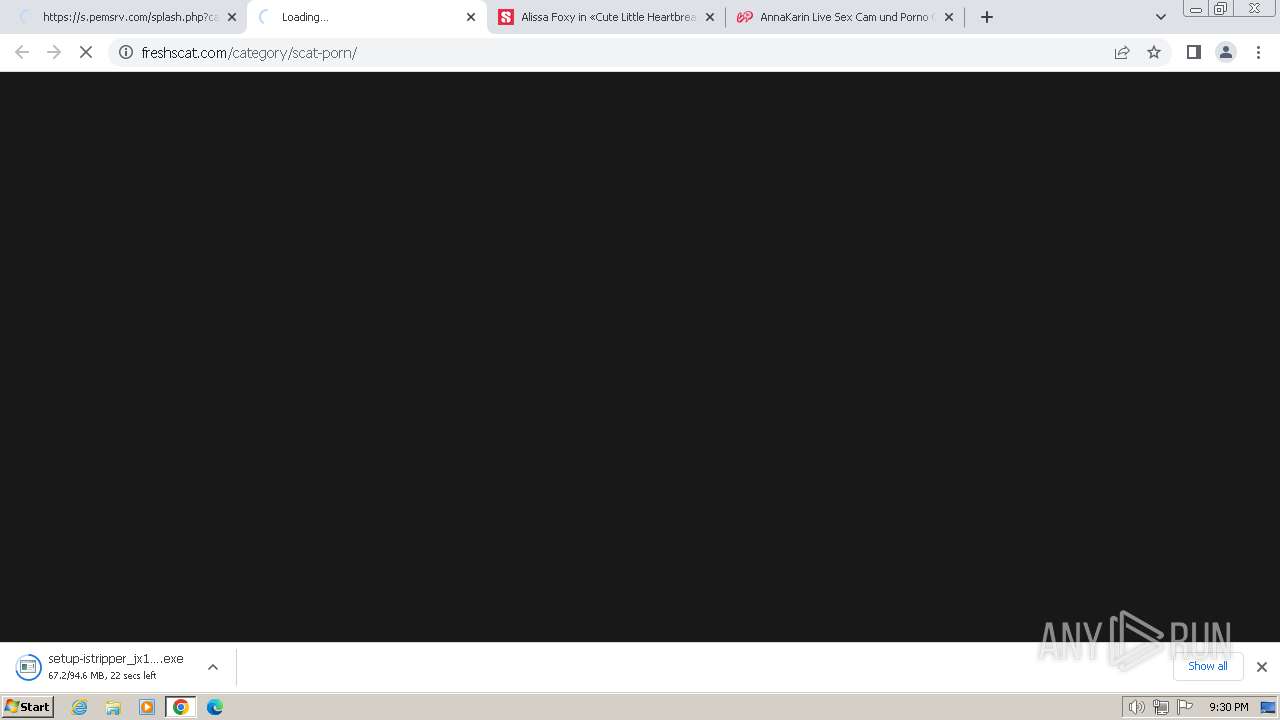
Task: Close the Alissa Foxy tab
Action: (x=710, y=17)
